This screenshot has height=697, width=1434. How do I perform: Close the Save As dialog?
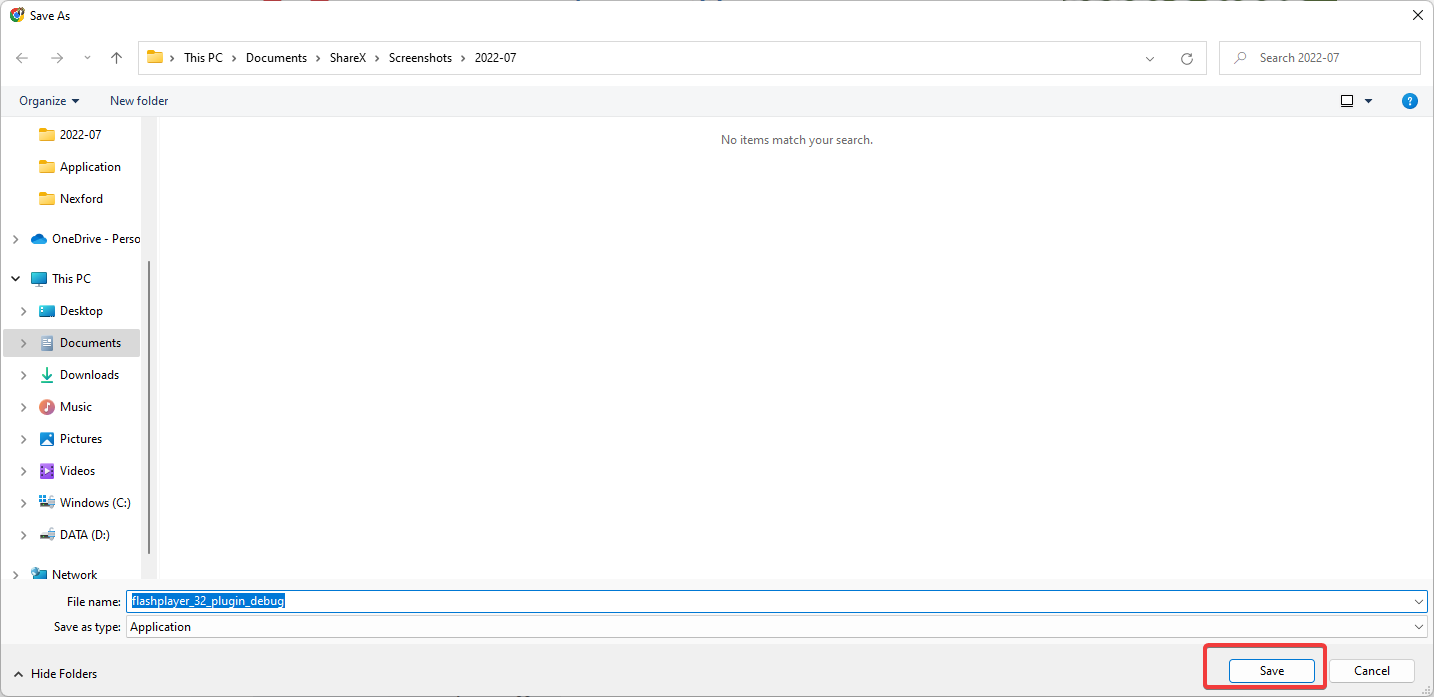1417,15
